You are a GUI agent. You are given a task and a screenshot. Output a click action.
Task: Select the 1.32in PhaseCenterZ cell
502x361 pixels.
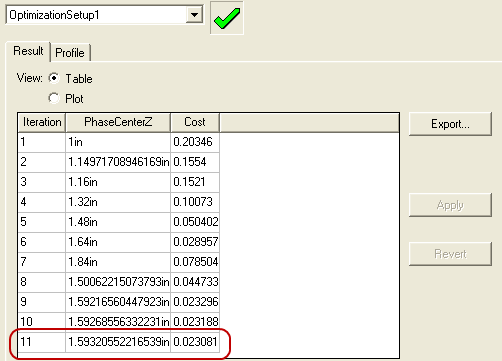[118, 202]
